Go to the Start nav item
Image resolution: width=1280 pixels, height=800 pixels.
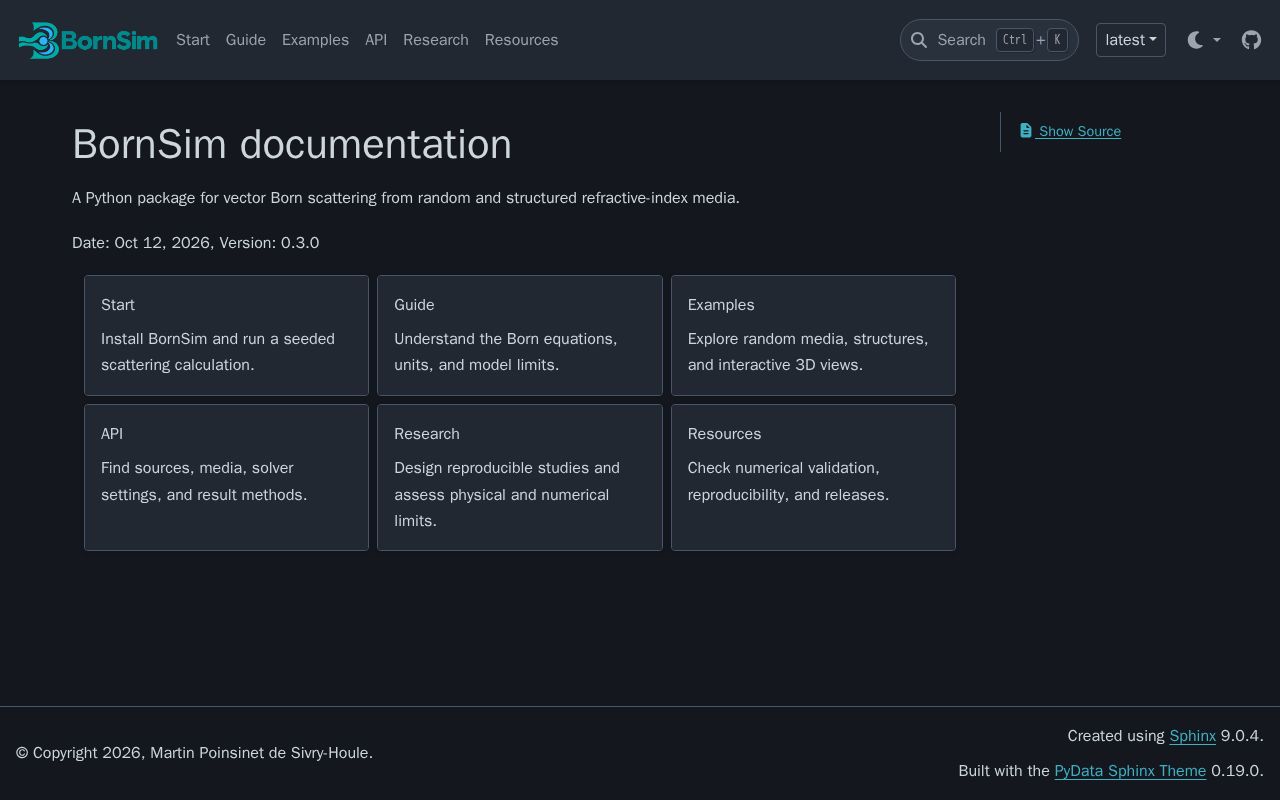coord(193,40)
